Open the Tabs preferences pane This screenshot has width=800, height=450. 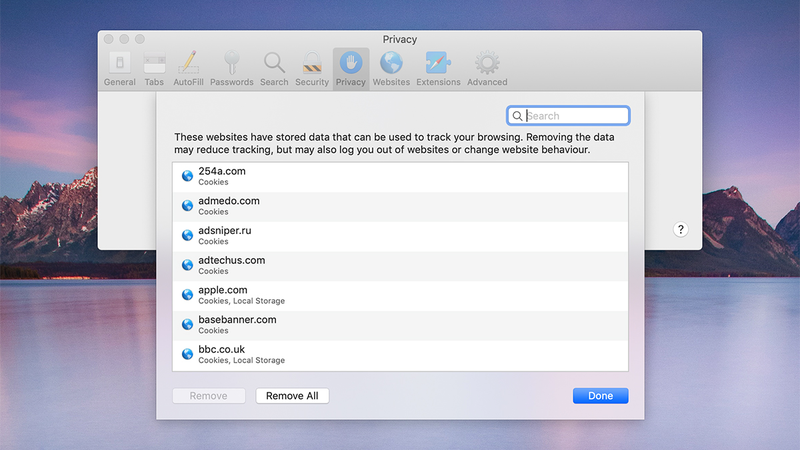[154, 69]
